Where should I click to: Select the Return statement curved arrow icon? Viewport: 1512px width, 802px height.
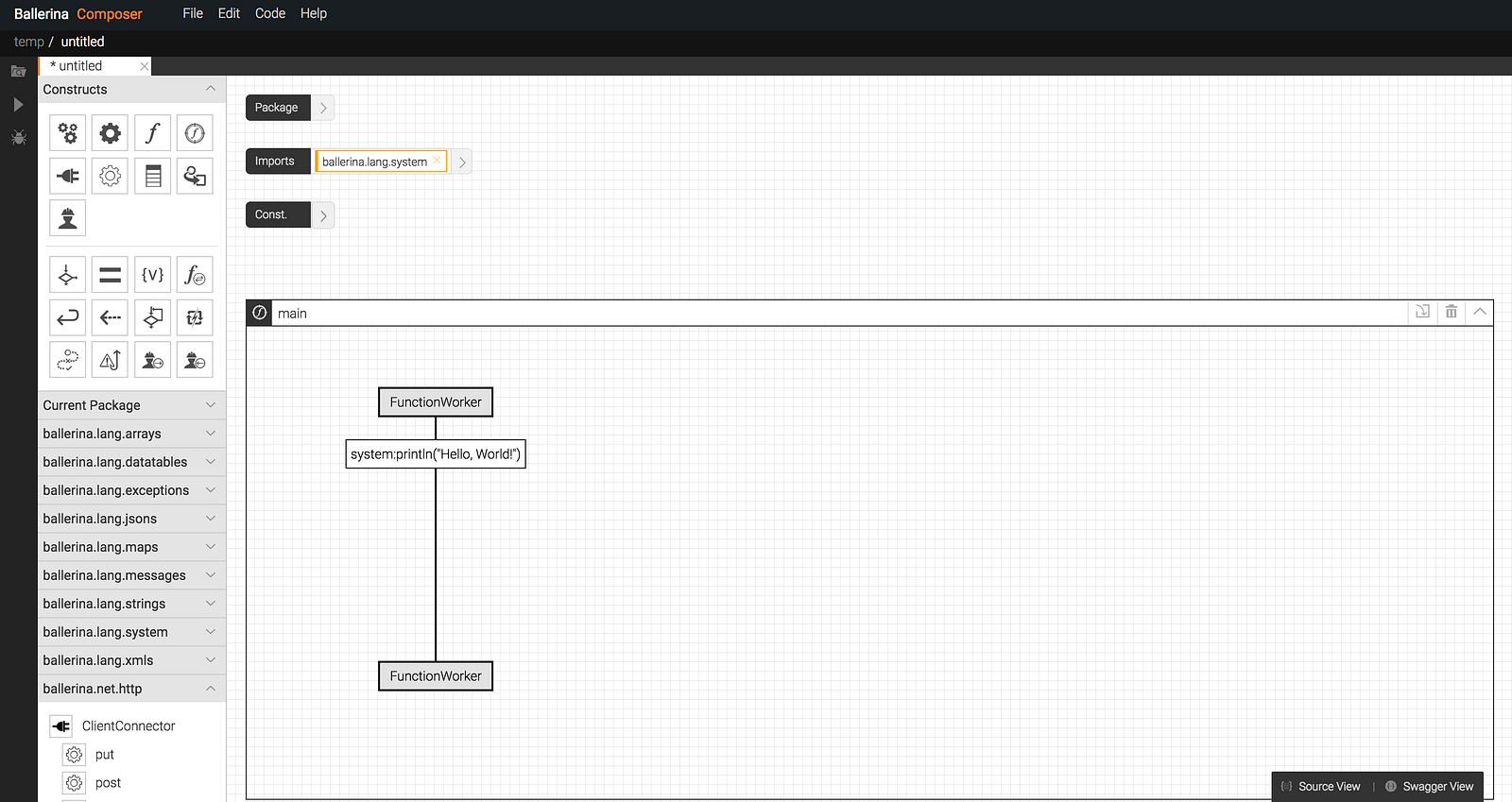(68, 317)
